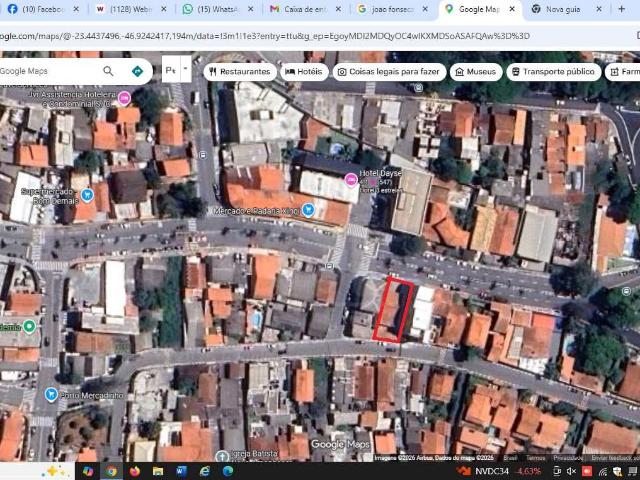The width and height of the screenshot is (640, 480).
Task: Click the Porto Mercadinho shopping cart pin
Action: click(x=51, y=395)
